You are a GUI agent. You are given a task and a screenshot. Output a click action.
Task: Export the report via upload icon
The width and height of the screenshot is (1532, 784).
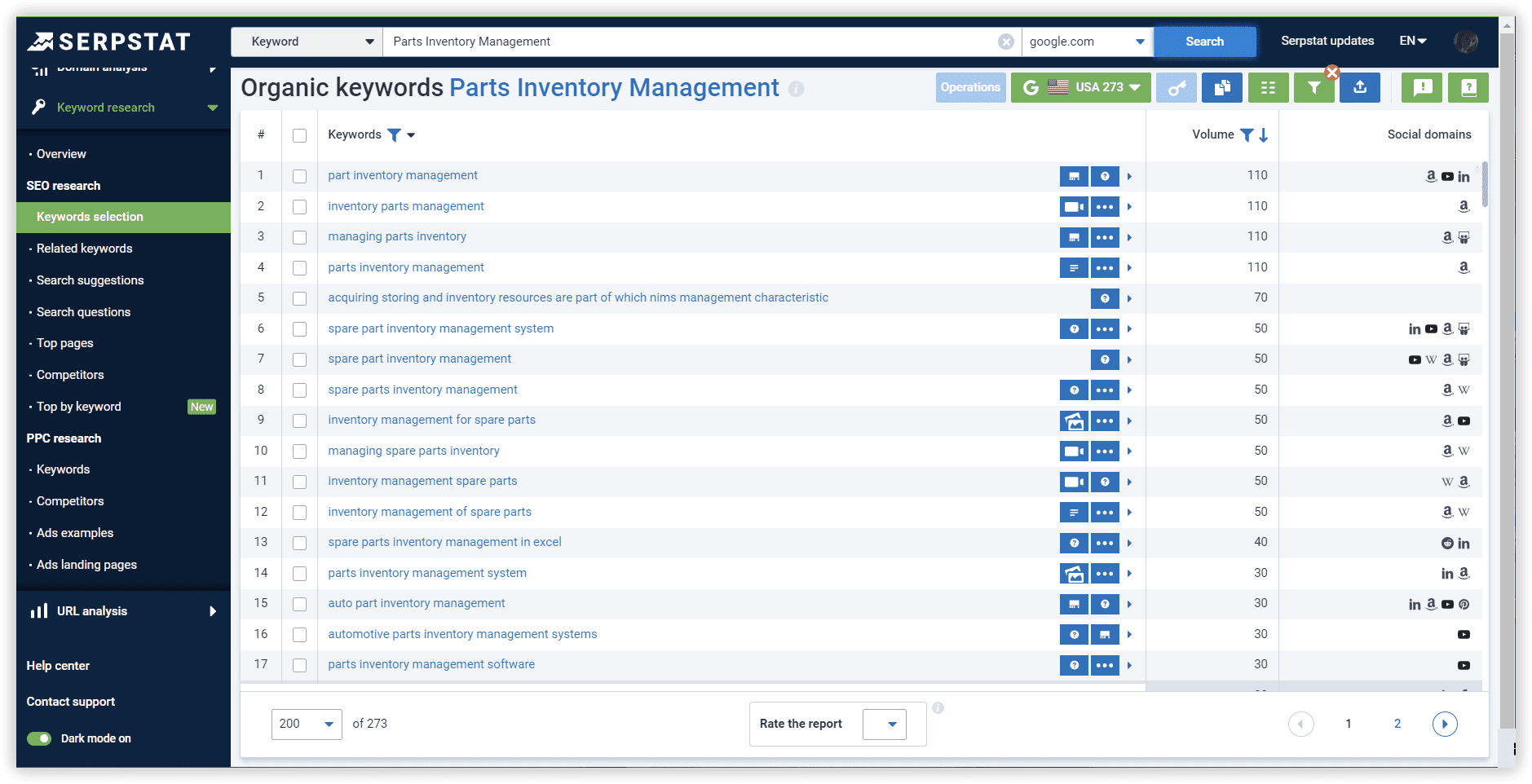(x=1359, y=87)
